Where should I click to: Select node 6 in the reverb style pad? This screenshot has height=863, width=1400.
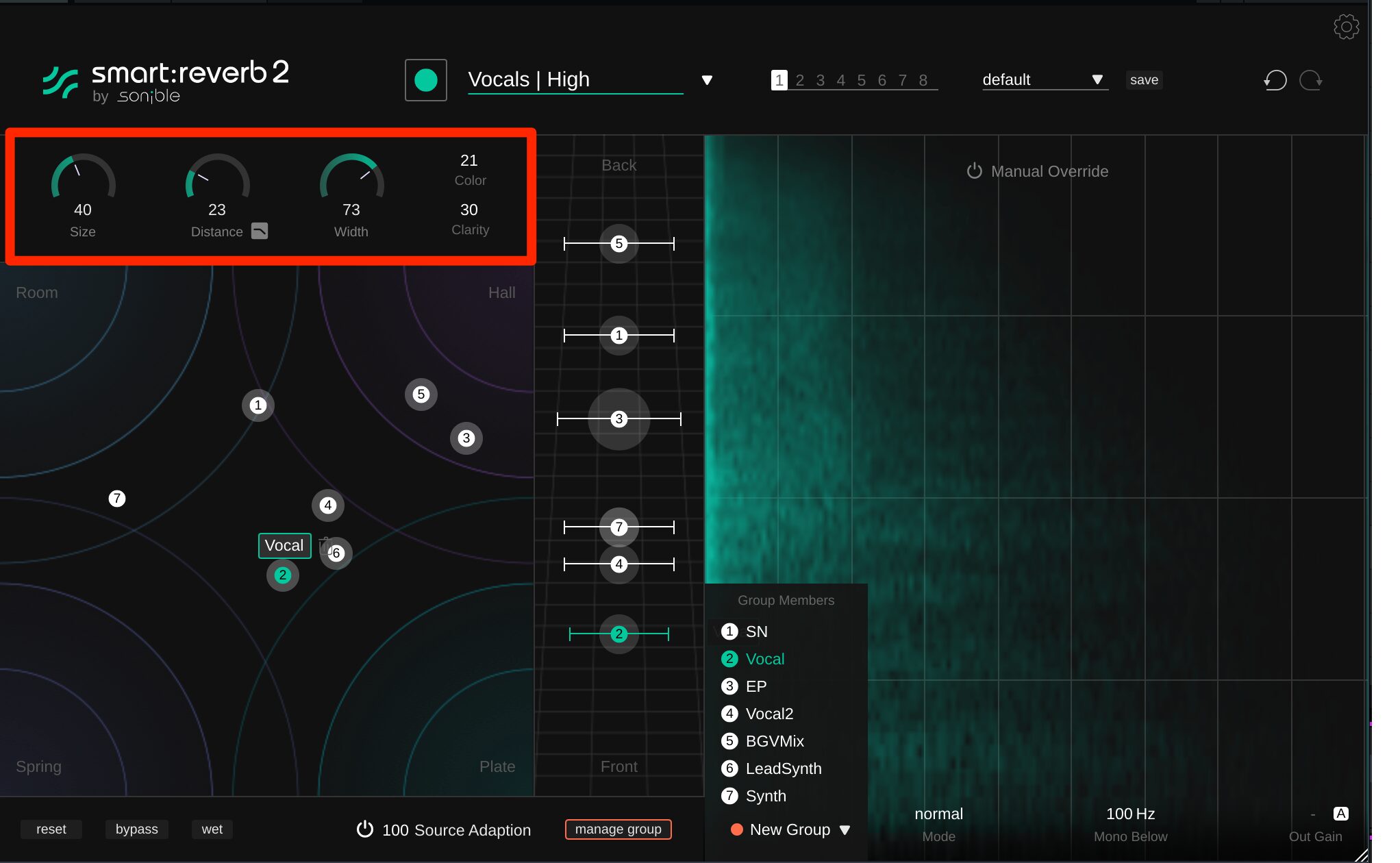tap(336, 553)
